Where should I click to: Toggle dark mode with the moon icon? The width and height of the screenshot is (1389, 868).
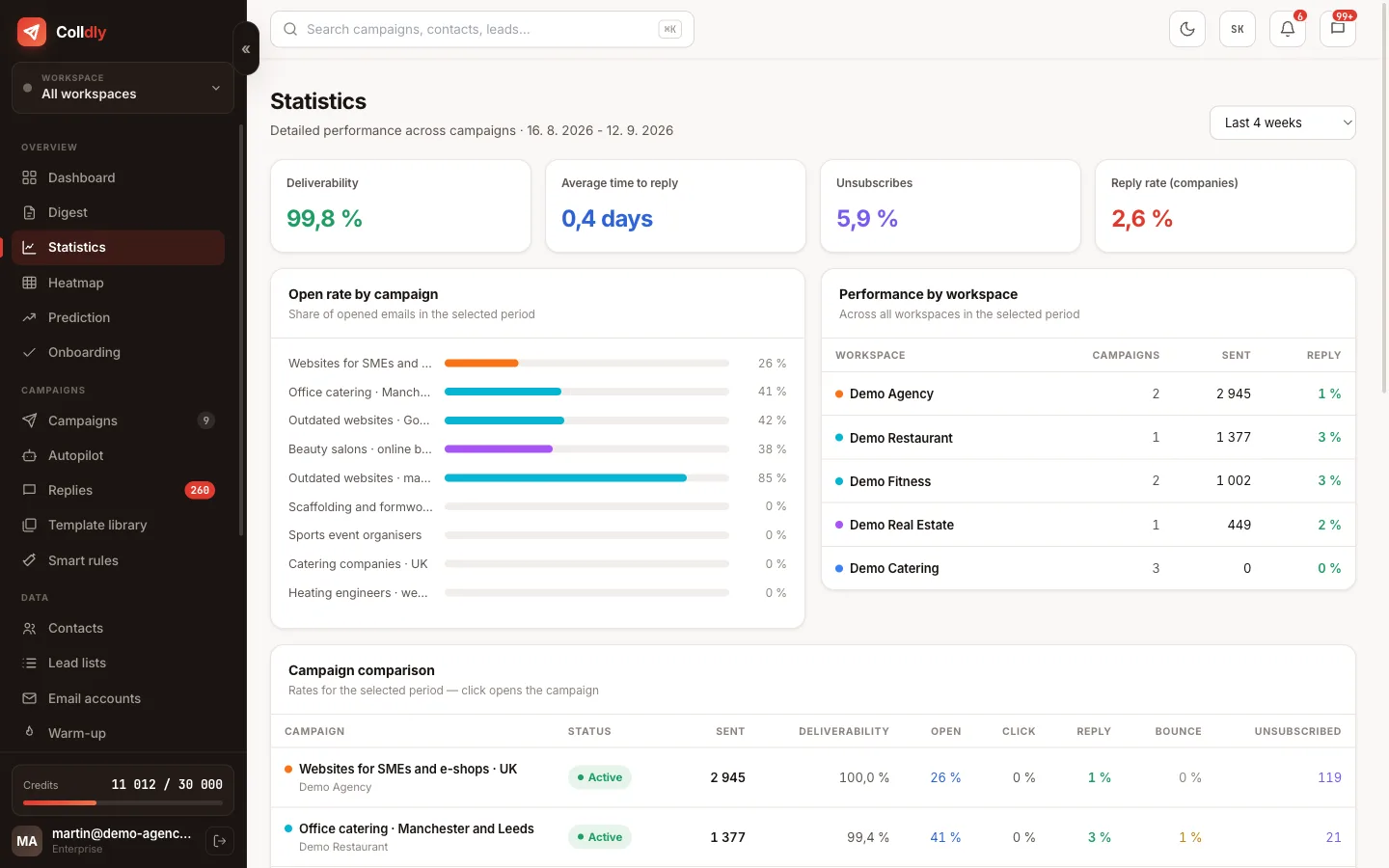click(1187, 29)
